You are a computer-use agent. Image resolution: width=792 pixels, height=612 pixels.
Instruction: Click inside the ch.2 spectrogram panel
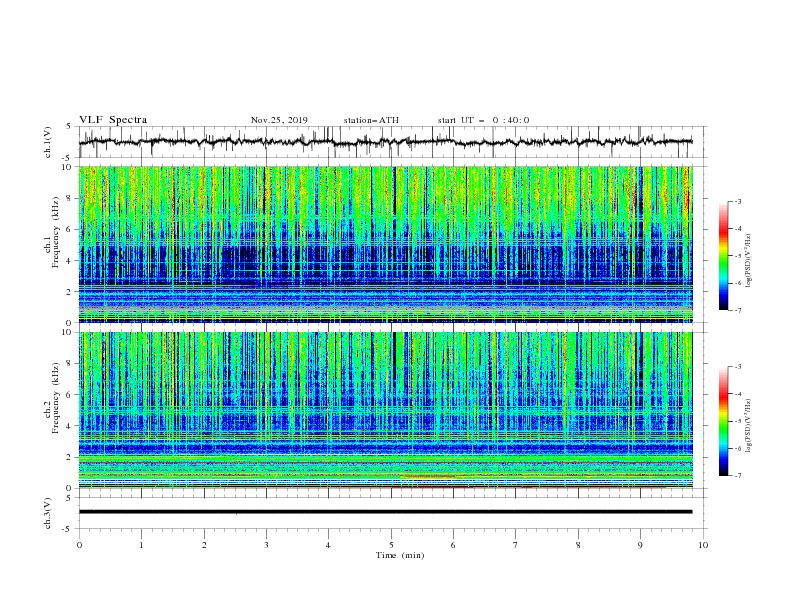386,410
